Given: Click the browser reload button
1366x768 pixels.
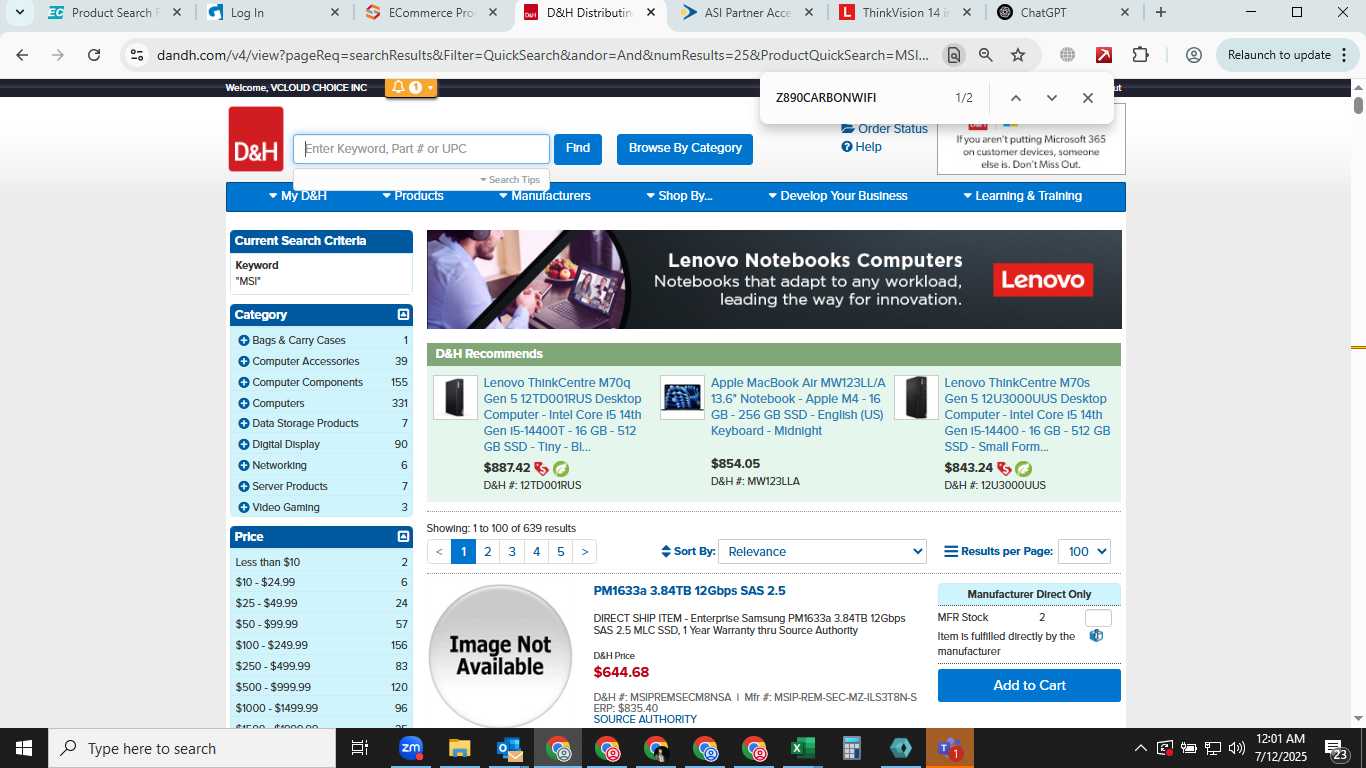Looking at the screenshot, I should pyautogui.click(x=94, y=55).
